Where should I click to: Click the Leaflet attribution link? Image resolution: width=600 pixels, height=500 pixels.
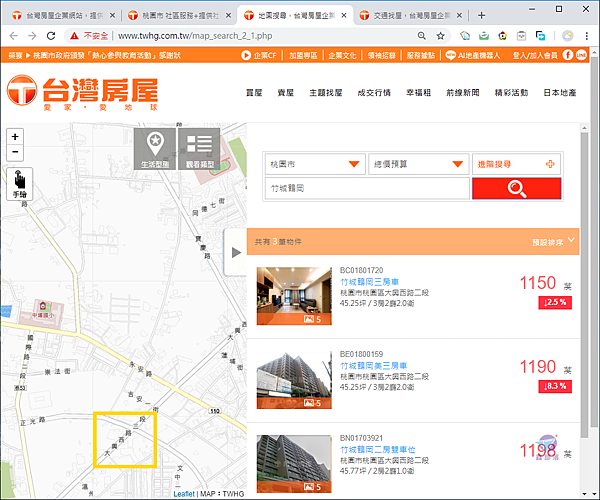pyautogui.click(x=184, y=494)
